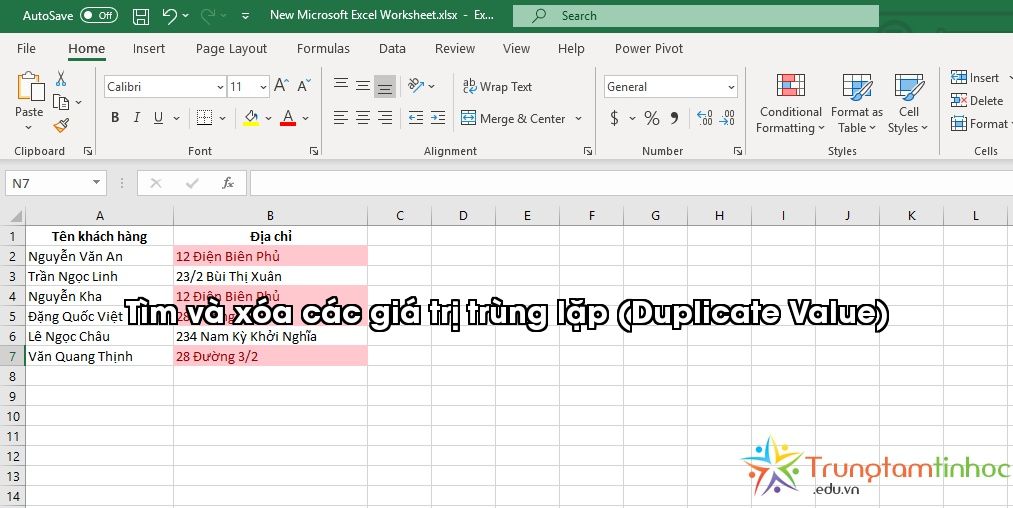
Task: Click the Borders icon
Action: 204,118
